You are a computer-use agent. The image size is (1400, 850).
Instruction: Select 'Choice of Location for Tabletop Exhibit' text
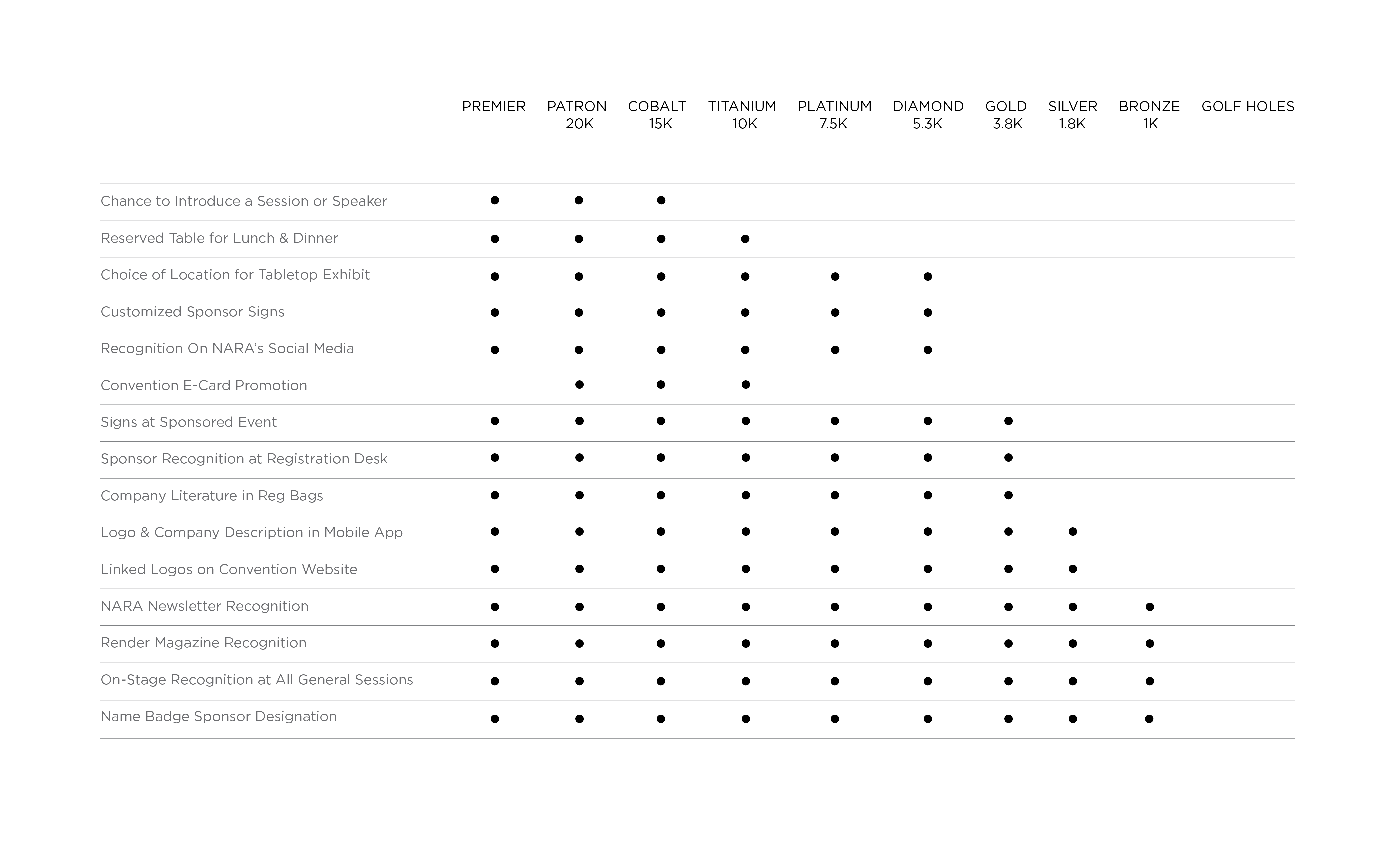[235, 275]
